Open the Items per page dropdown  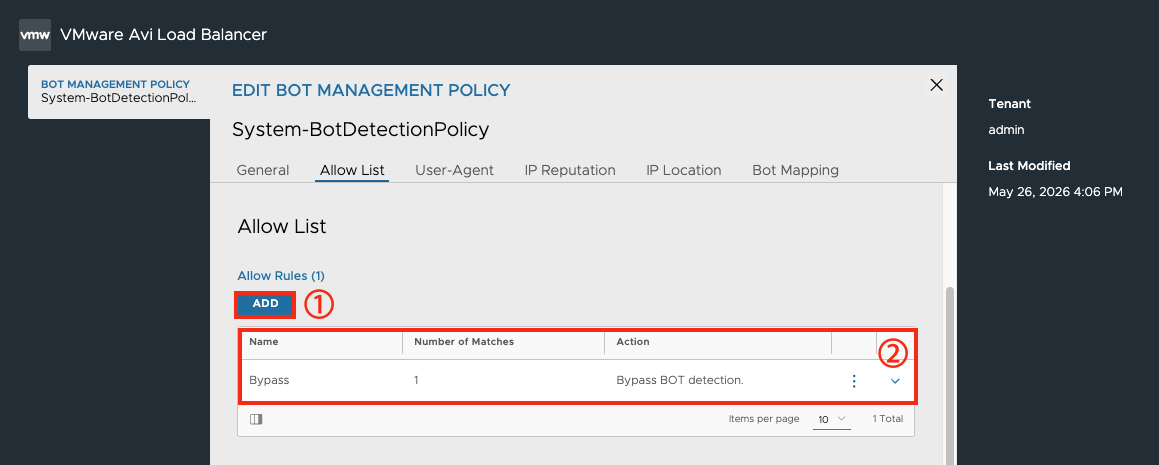832,419
